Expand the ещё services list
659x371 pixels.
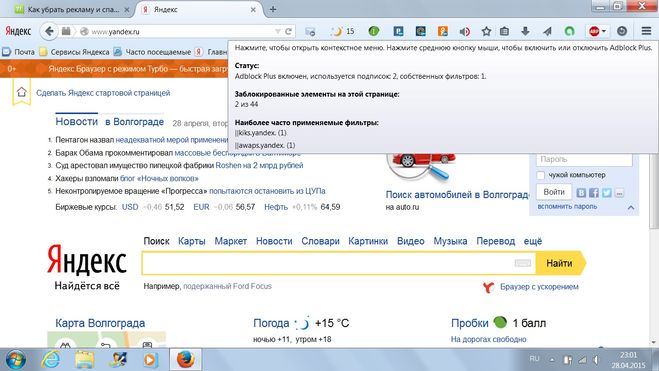[x=532, y=241]
